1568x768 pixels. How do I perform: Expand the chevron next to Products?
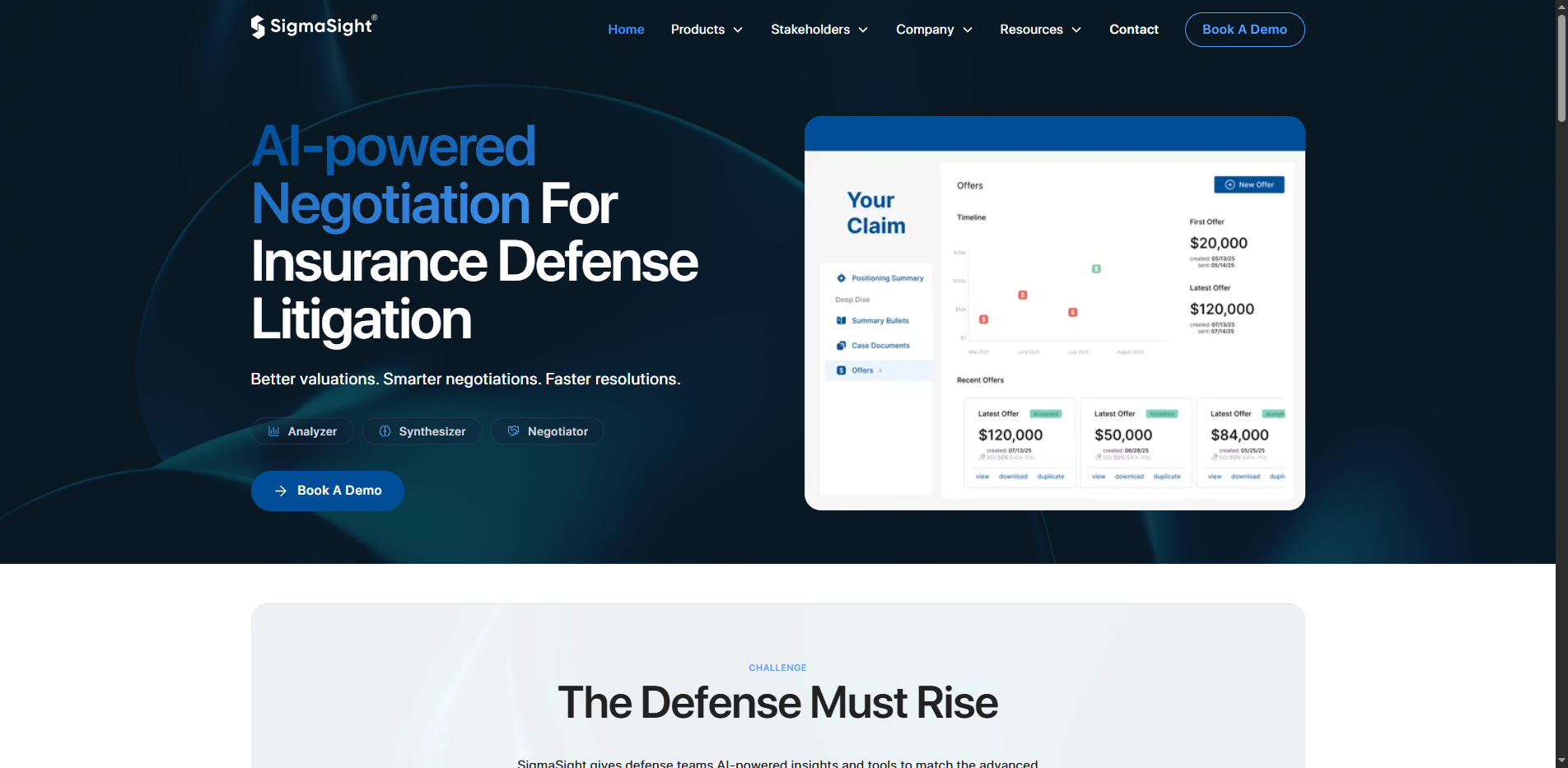tap(738, 30)
